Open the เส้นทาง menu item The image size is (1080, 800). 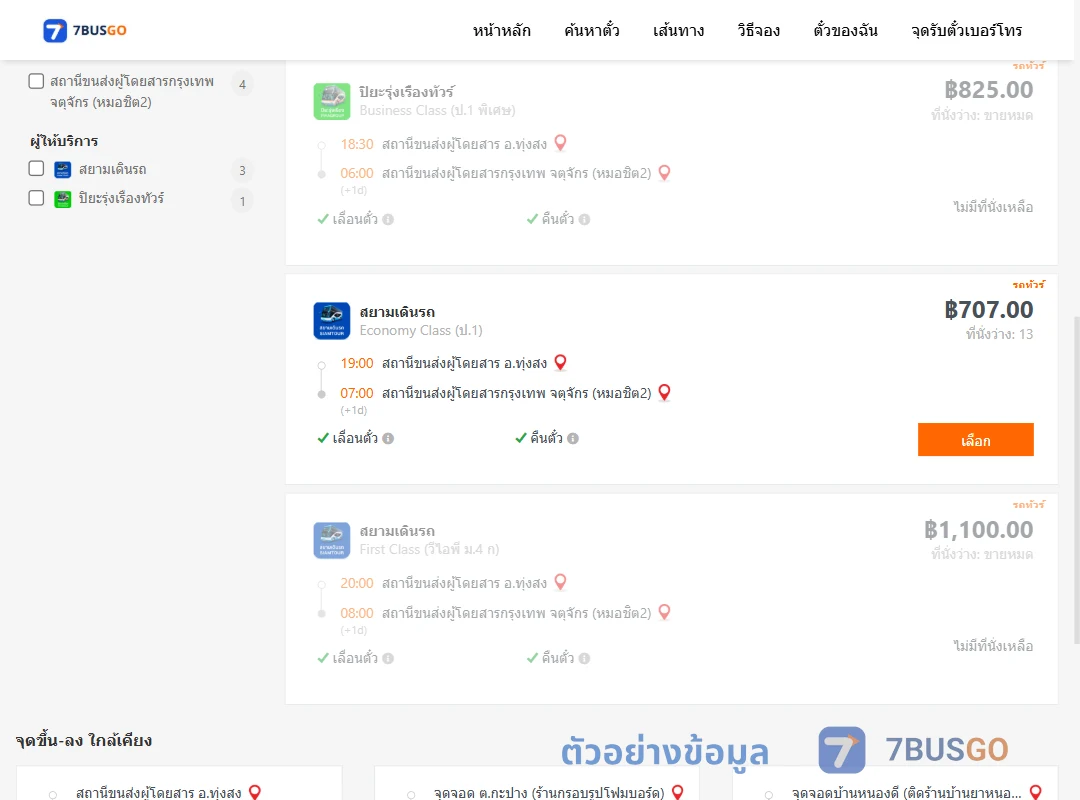pos(678,30)
